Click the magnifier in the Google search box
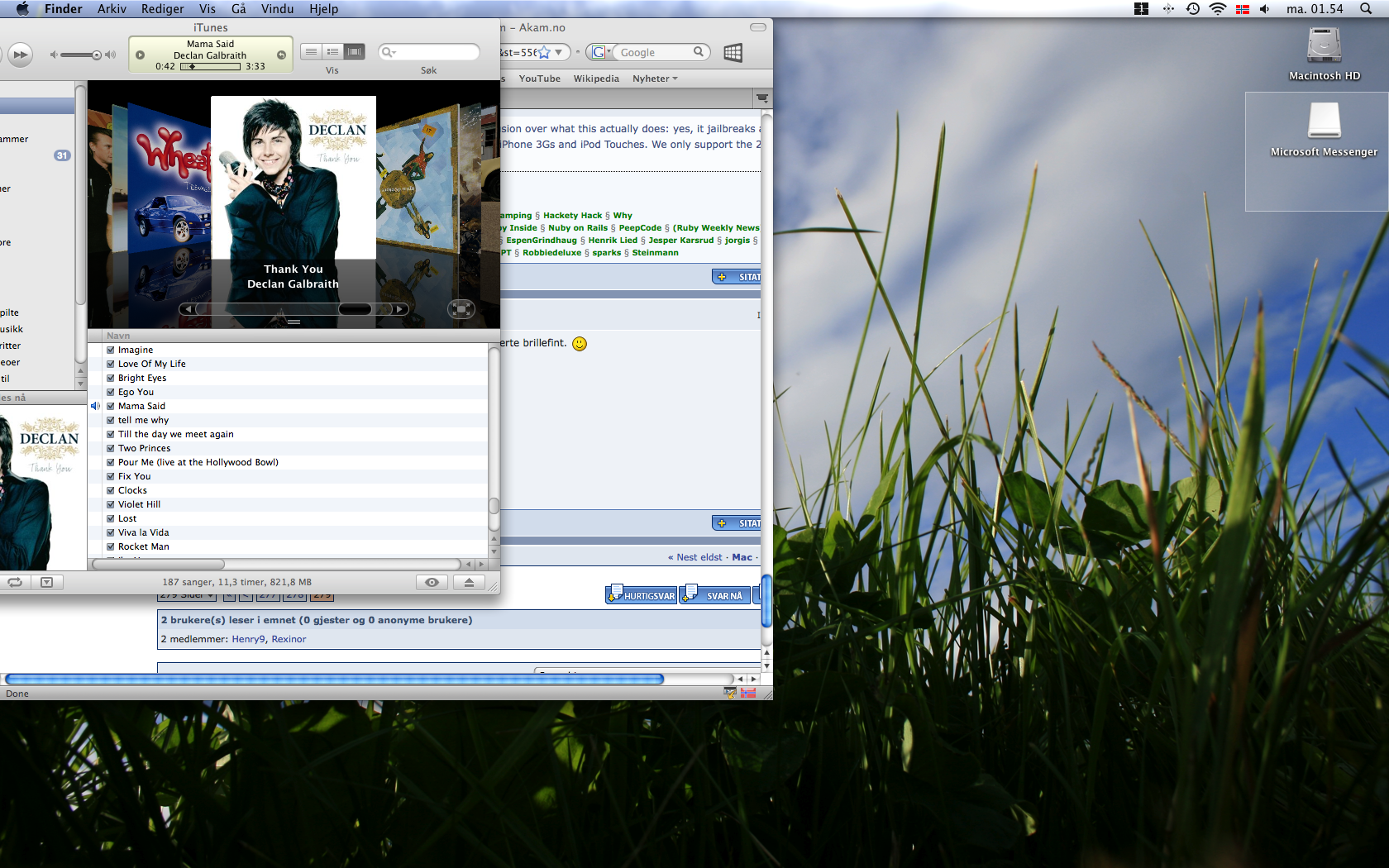Screen dimensions: 1389x868 699,51
